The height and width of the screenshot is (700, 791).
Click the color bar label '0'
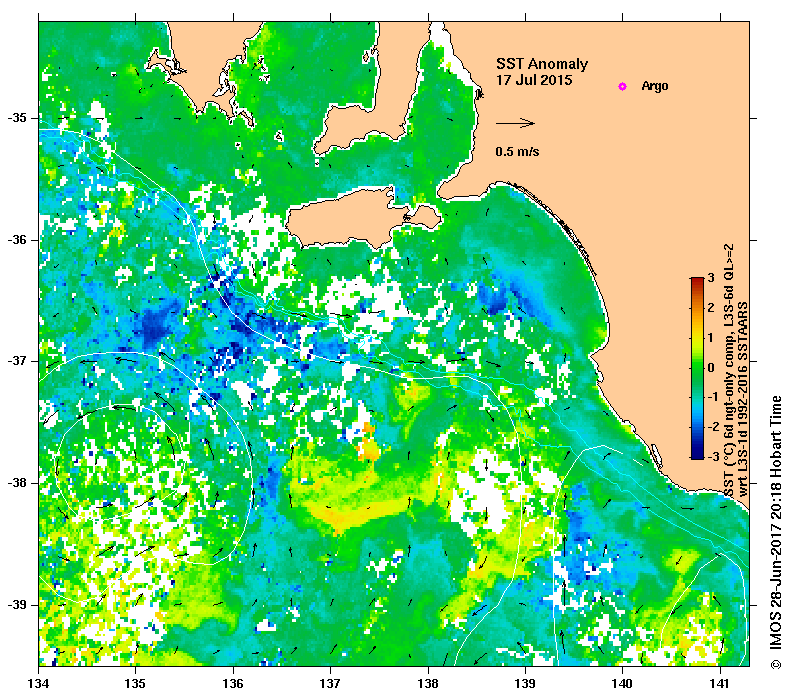tap(711, 367)
